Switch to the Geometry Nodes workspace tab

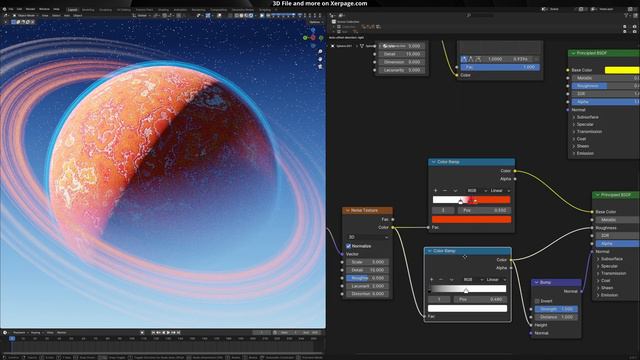point(243,9)
